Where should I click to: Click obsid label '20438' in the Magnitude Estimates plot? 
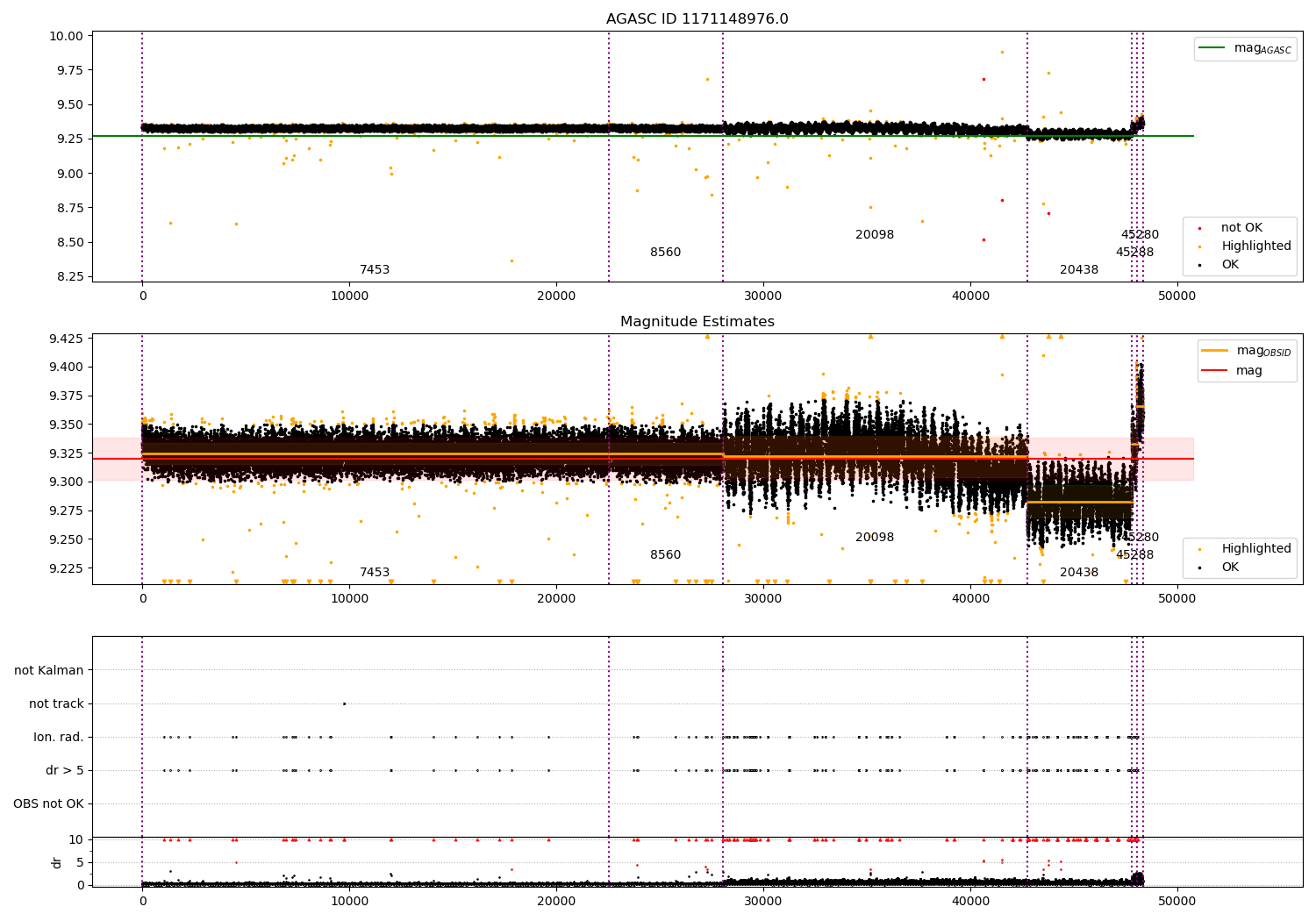coord(1079,573)
